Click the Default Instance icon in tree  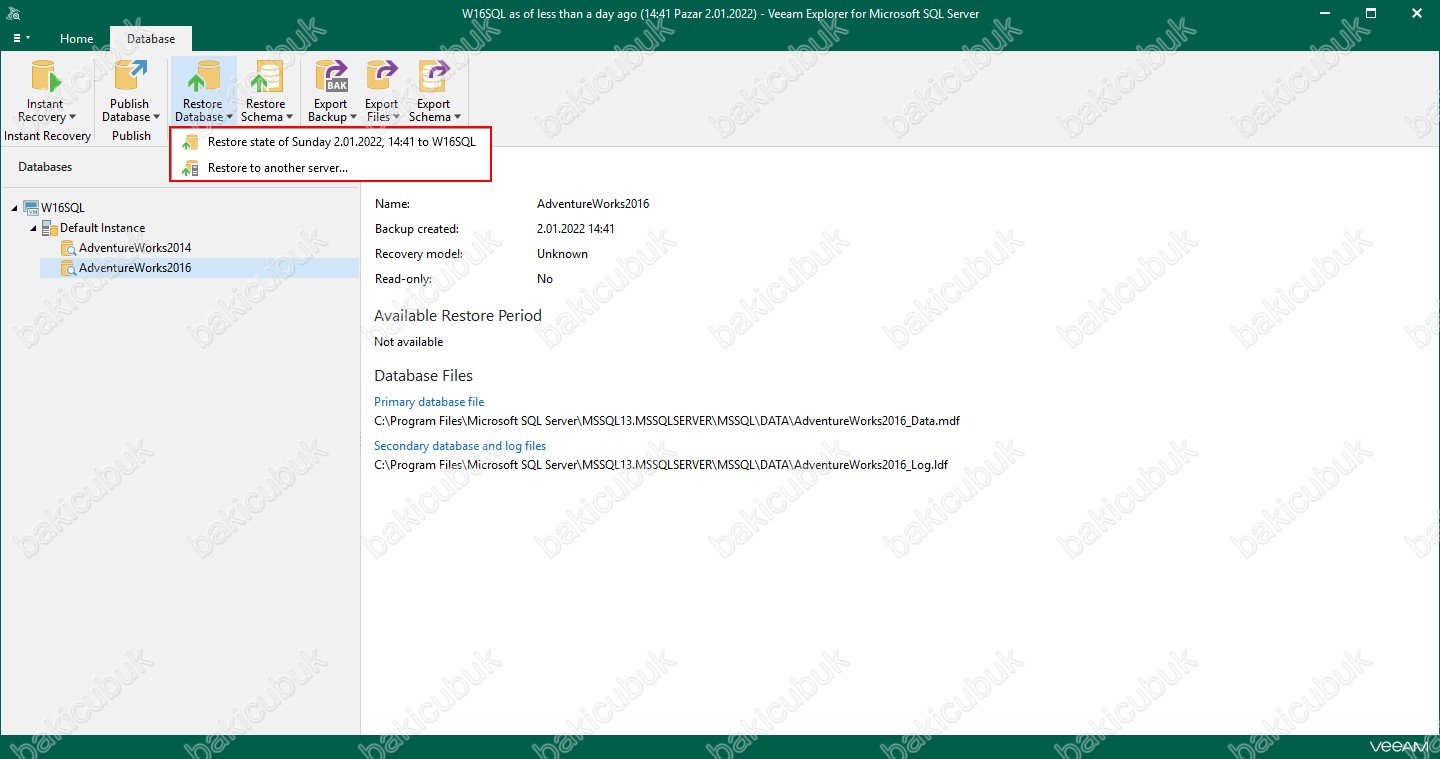point(50,228)
